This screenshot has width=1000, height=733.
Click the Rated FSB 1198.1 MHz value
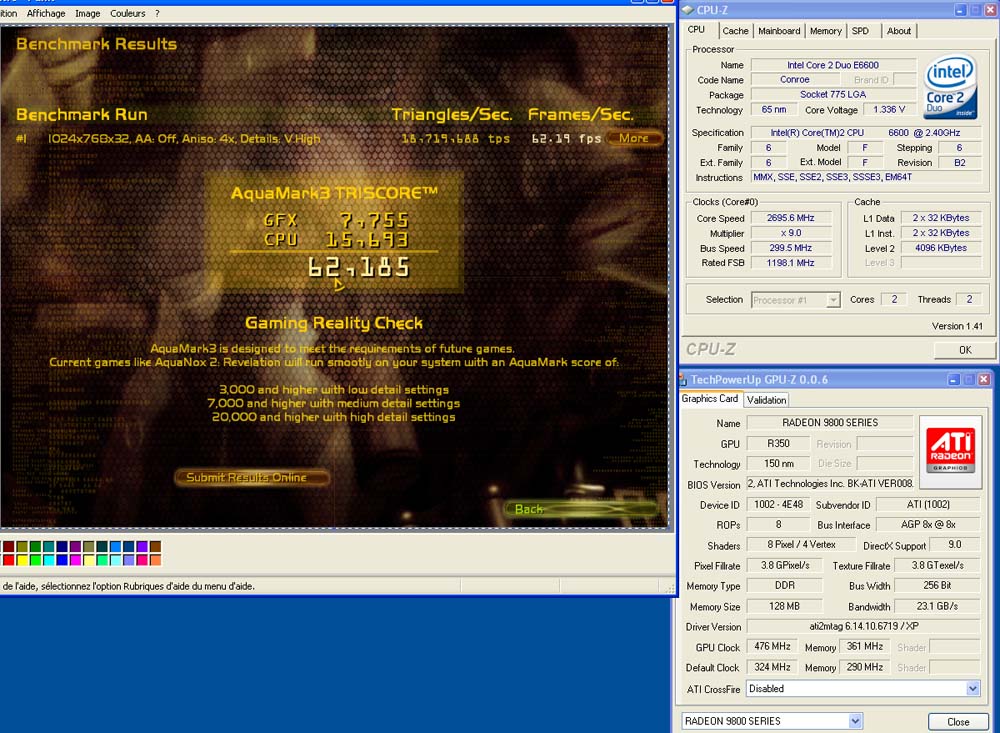point(791,263)
